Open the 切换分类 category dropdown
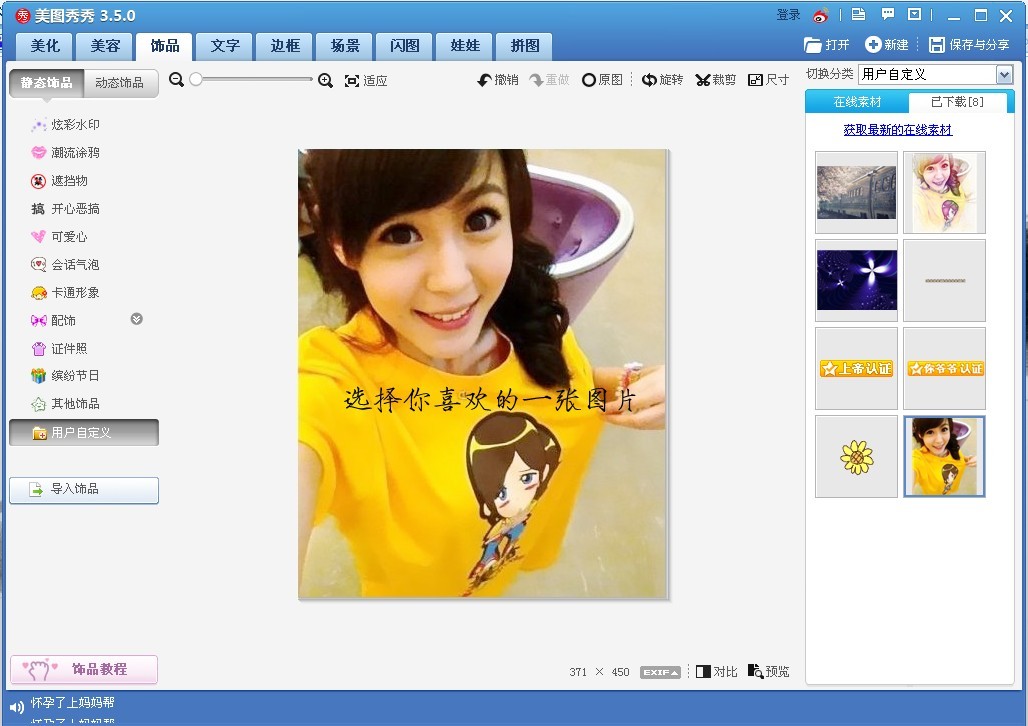Screen dimensions: 1028x726 (1004, 75)
